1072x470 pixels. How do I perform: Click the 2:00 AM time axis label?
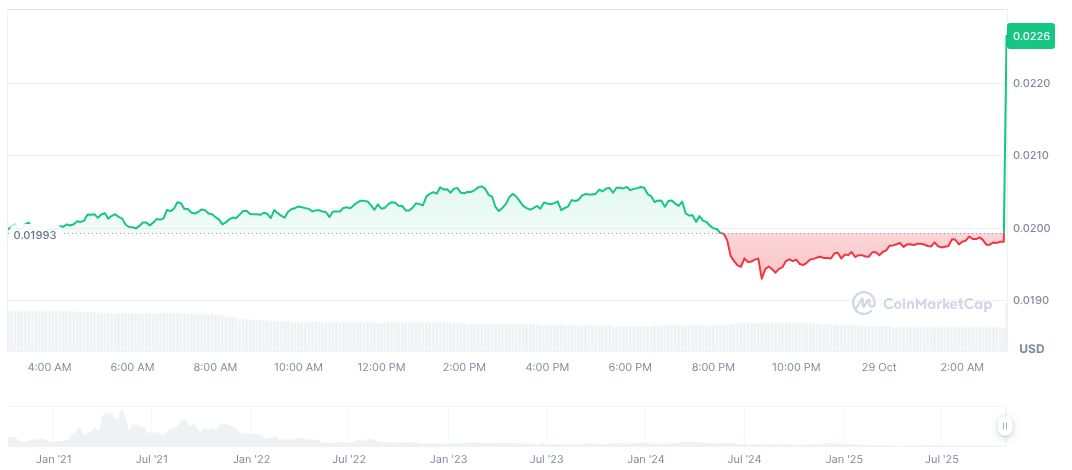[x=962, y=367]
